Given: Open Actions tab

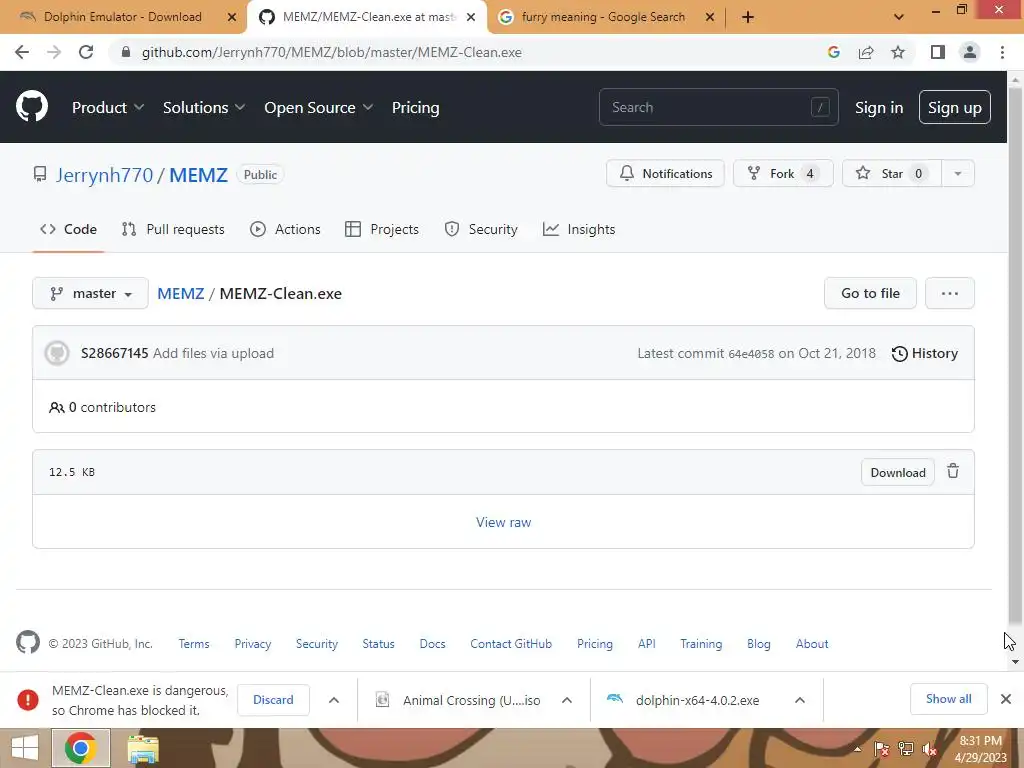Looking at the screenshot, I should (x=285, y=229).
